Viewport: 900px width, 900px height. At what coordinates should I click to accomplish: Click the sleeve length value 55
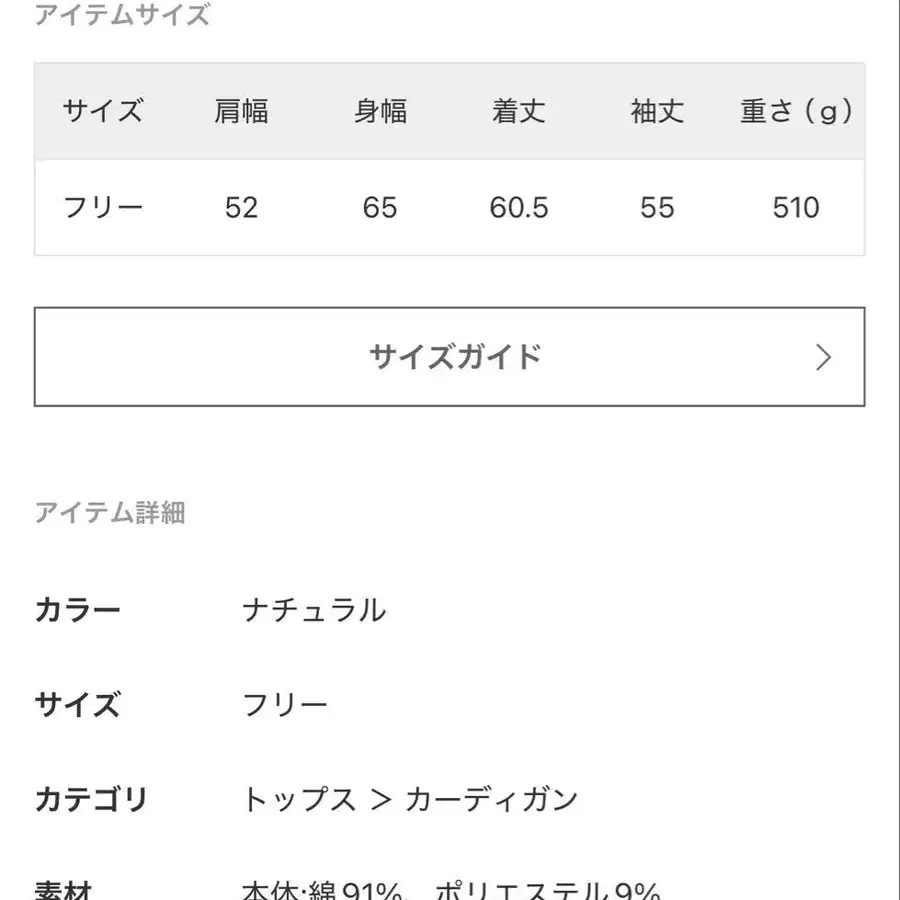[656, 207]
